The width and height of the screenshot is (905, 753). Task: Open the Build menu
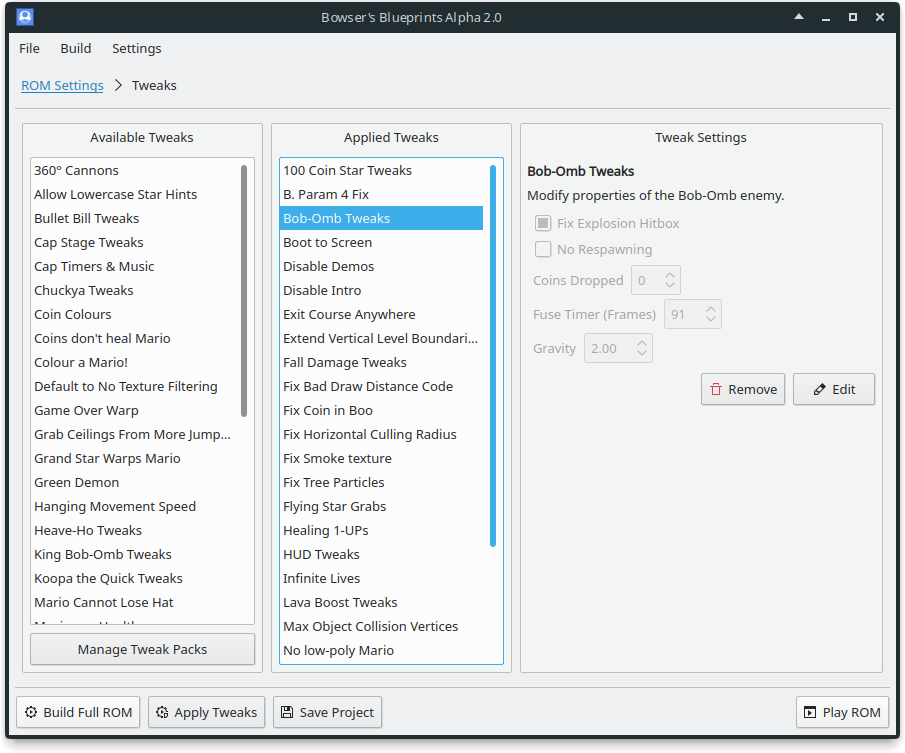point(76,48)
